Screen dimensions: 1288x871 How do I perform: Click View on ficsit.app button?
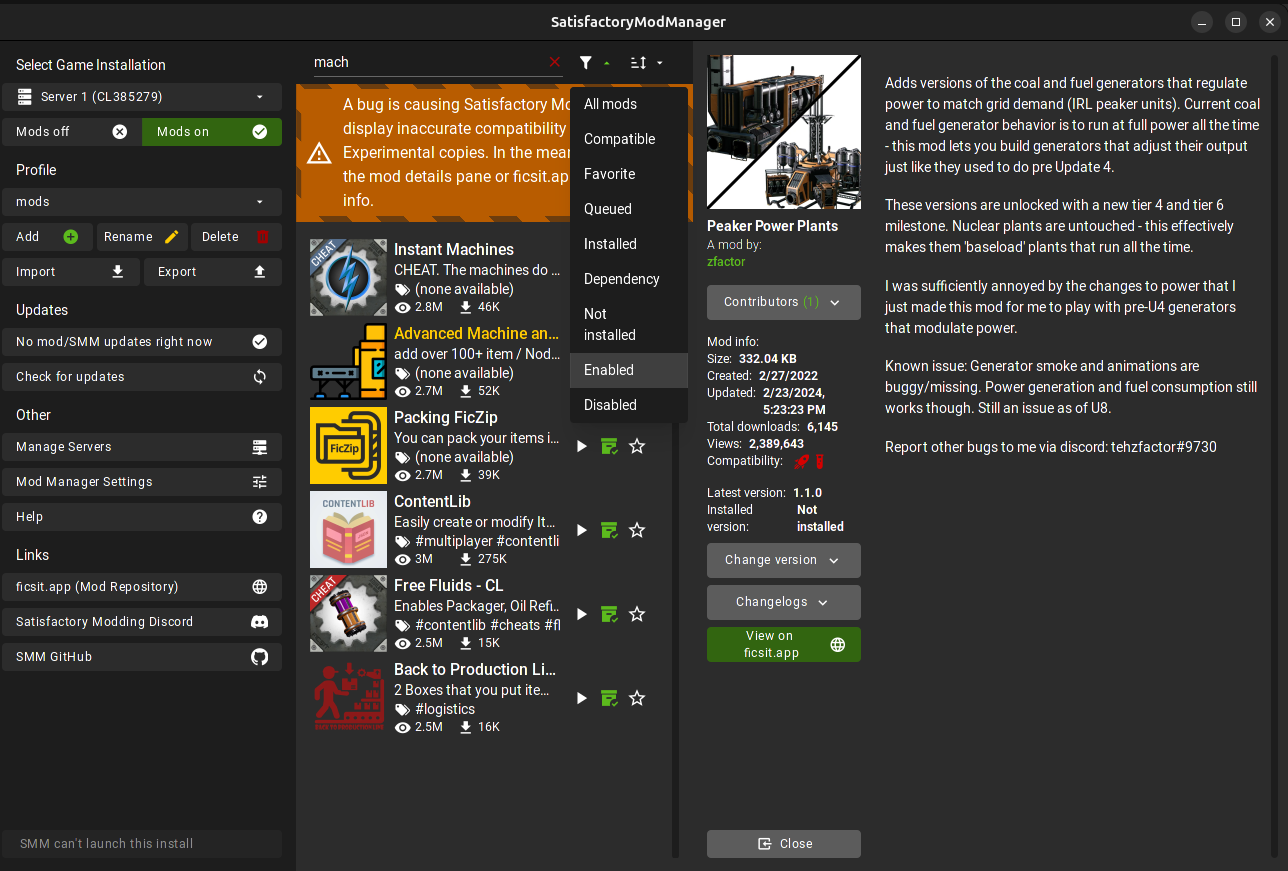click(x=784, y=644)
